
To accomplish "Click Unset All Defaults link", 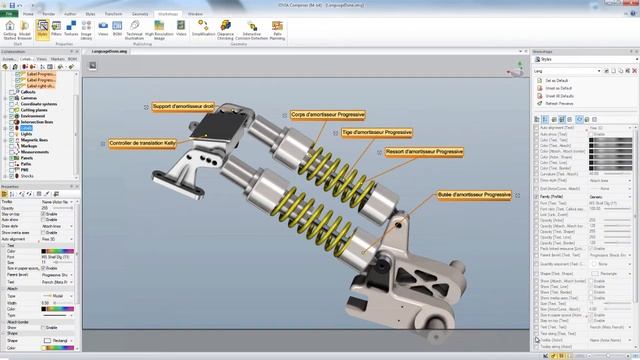I will click(x=560, y=96).
